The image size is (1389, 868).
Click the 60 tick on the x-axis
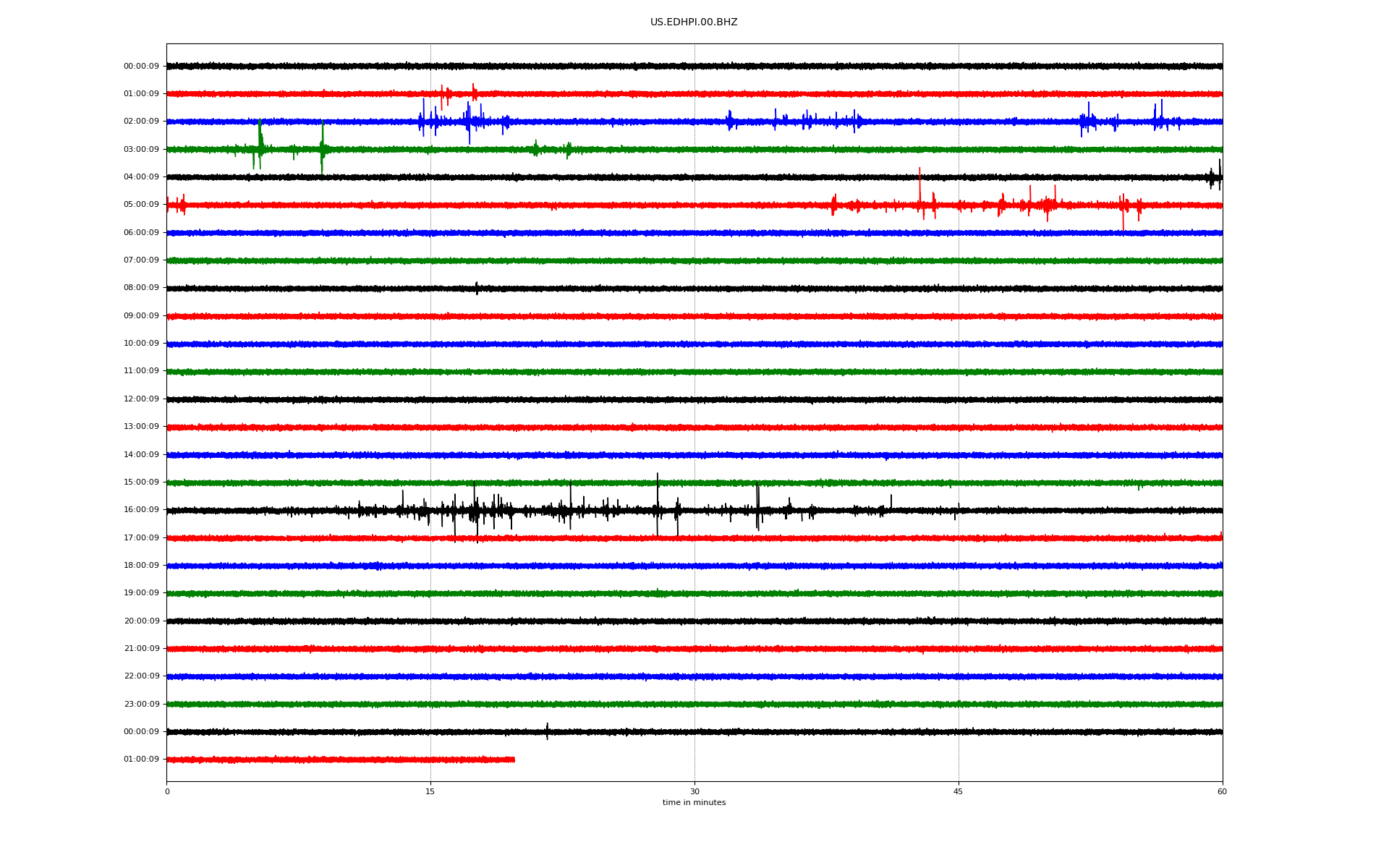(x=1222, y=791)
